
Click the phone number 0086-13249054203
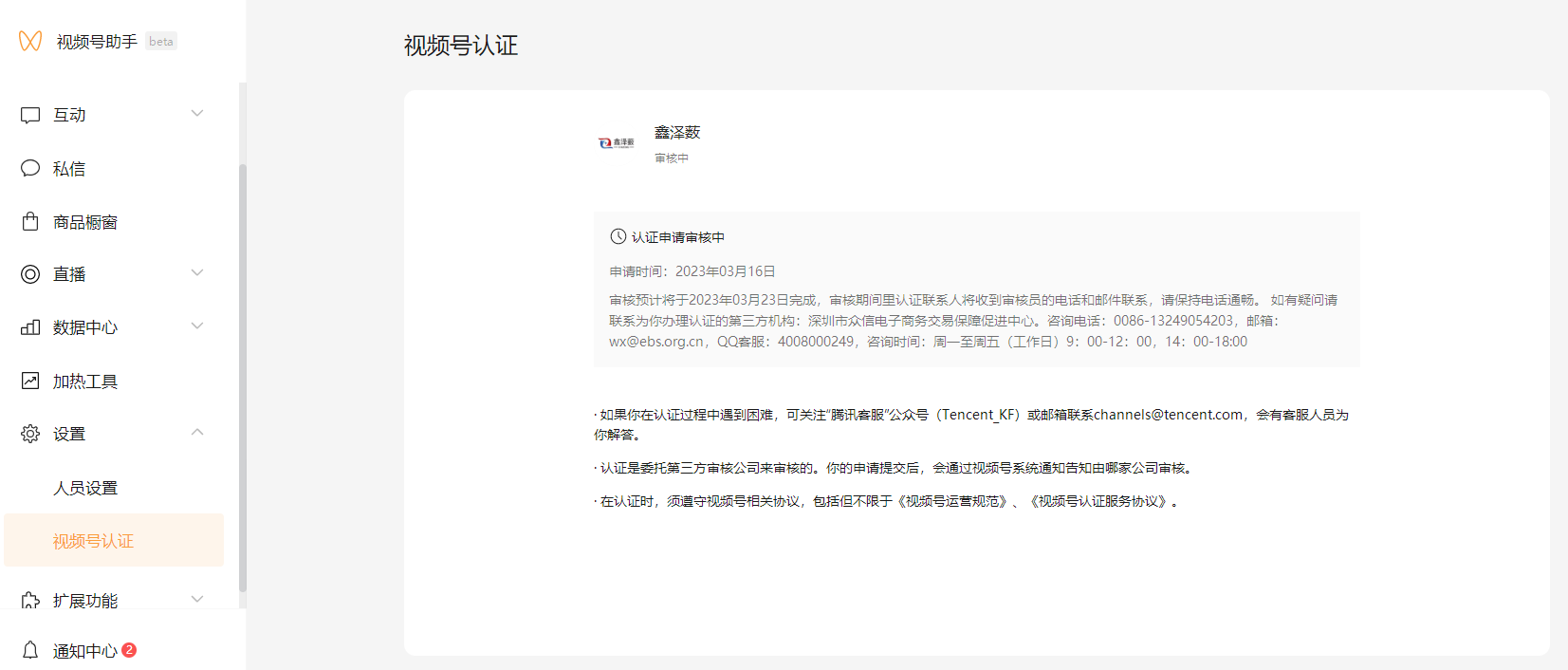1173,321
